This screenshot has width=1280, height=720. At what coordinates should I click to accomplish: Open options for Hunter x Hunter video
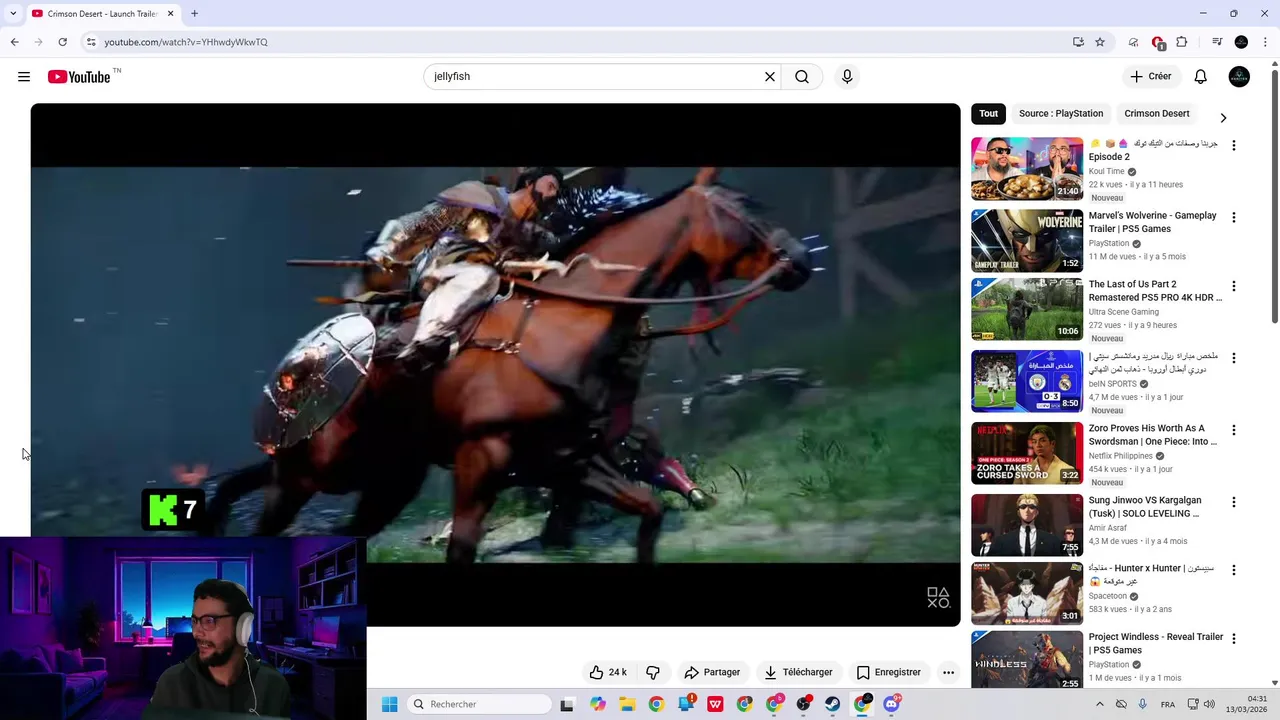(x=1233, y=570)
